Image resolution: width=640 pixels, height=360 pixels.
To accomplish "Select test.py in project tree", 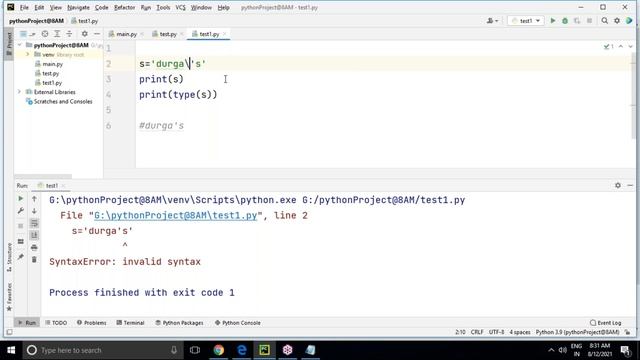I will (51, 73).
